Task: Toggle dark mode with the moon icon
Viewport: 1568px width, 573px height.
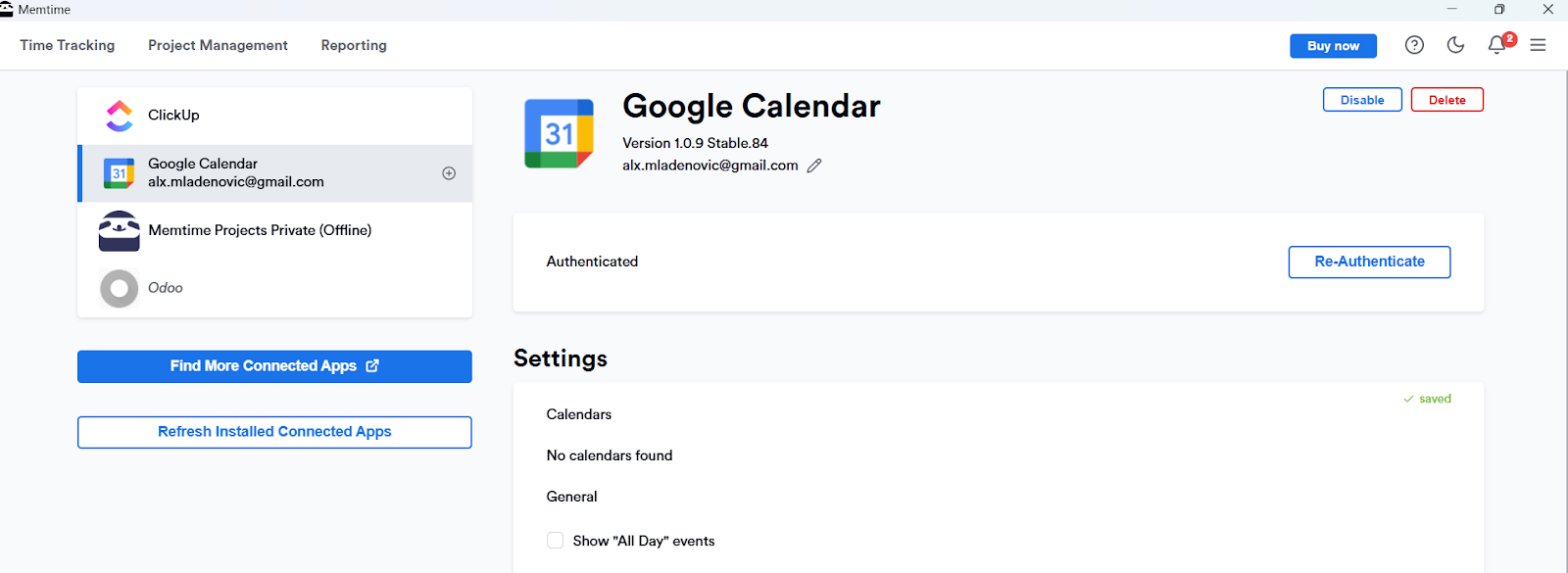Action: [x=1454, y=45]
